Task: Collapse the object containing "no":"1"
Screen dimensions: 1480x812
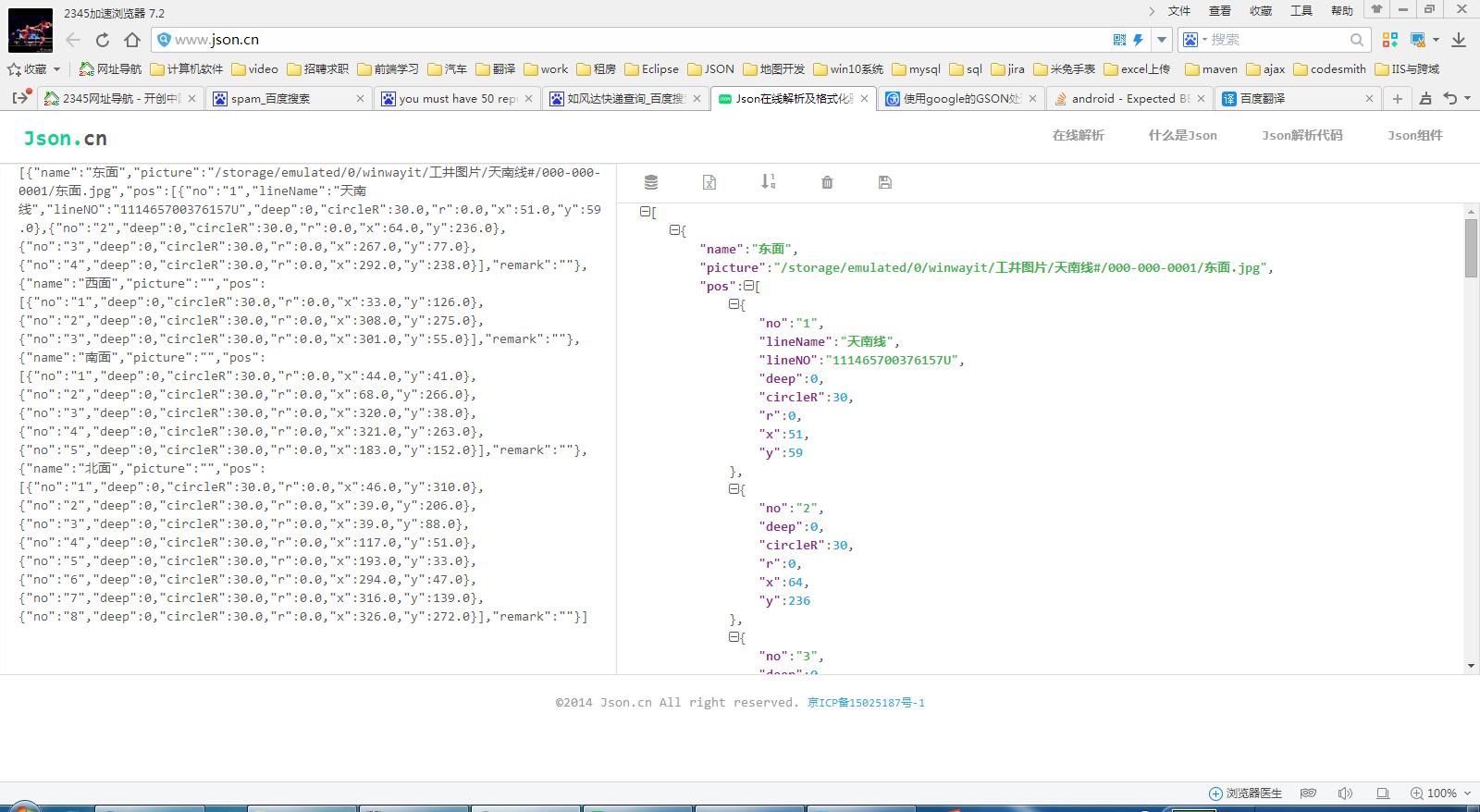Action: [734, 304]
